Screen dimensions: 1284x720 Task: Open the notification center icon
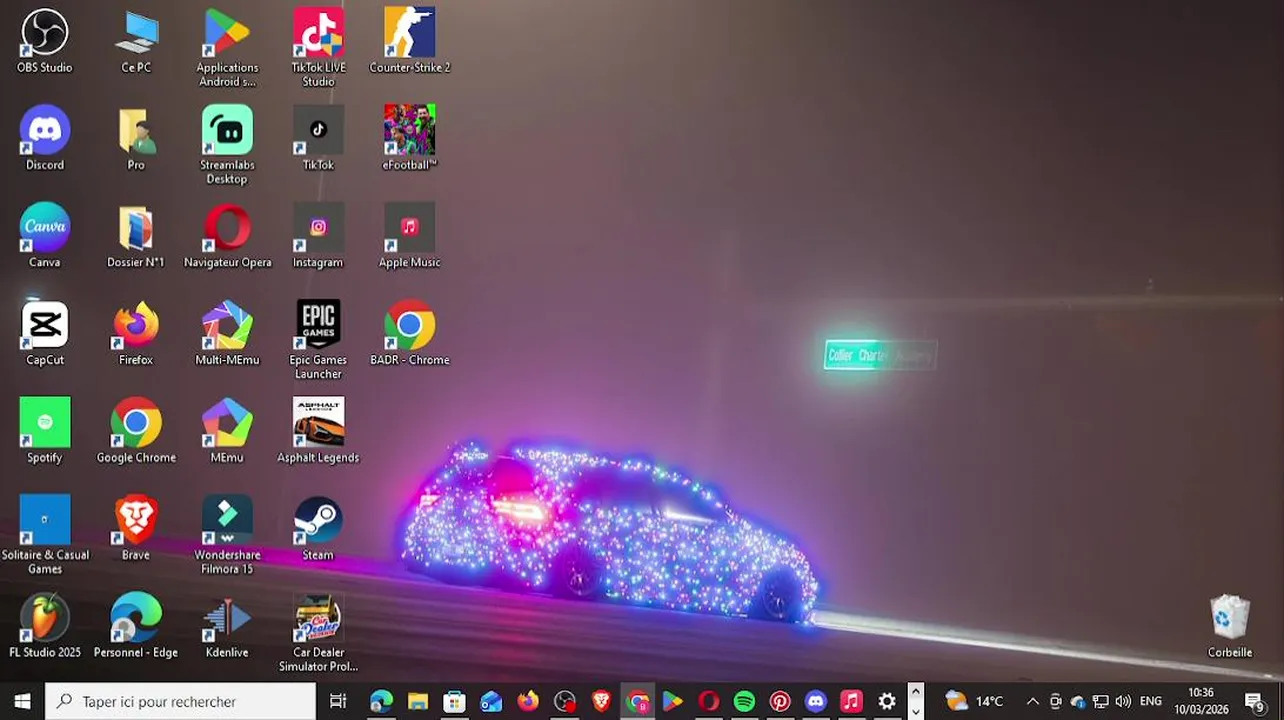(x=1256, y=701)
